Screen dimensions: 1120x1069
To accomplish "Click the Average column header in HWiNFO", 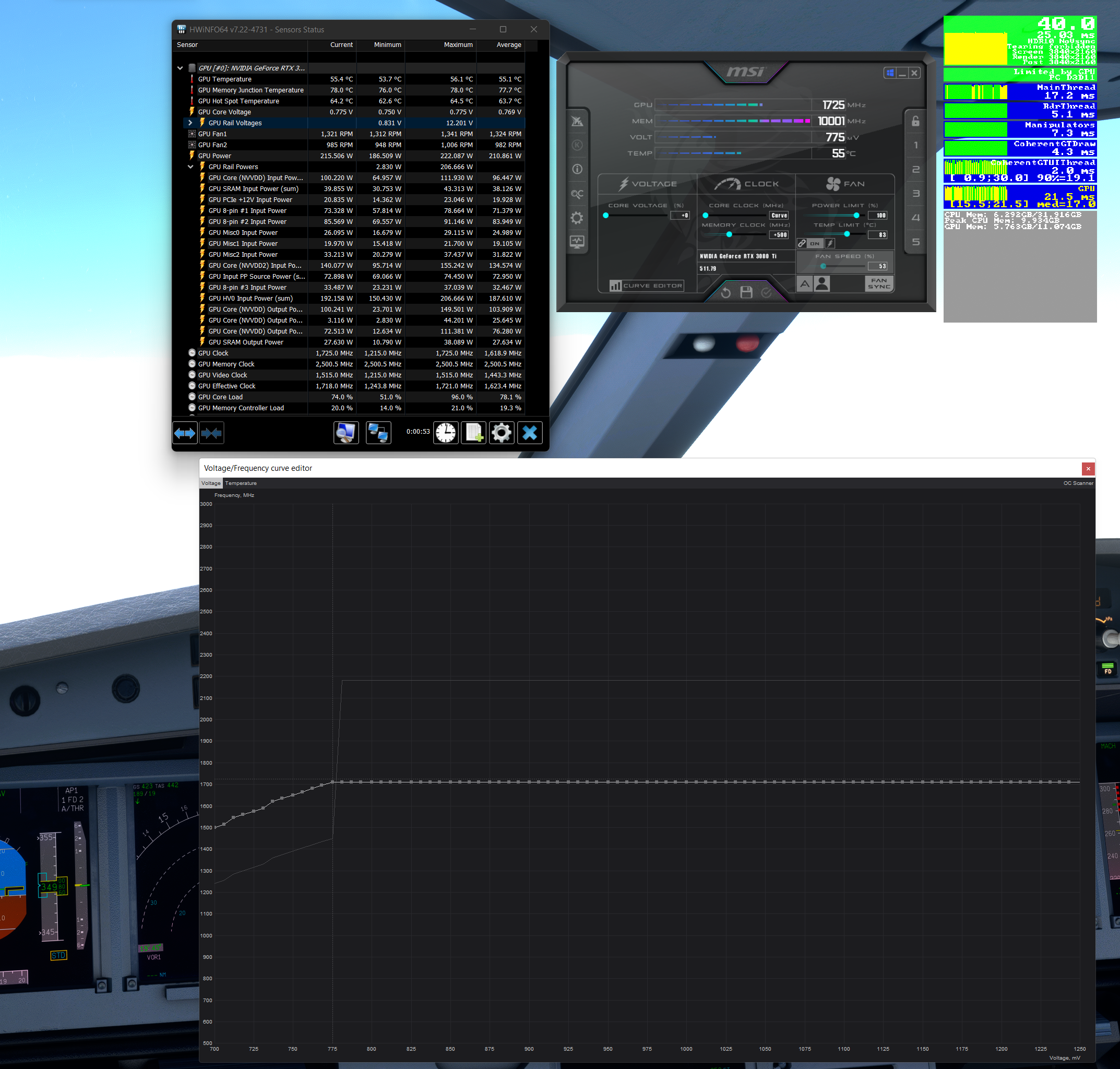I will coord(500,45).
